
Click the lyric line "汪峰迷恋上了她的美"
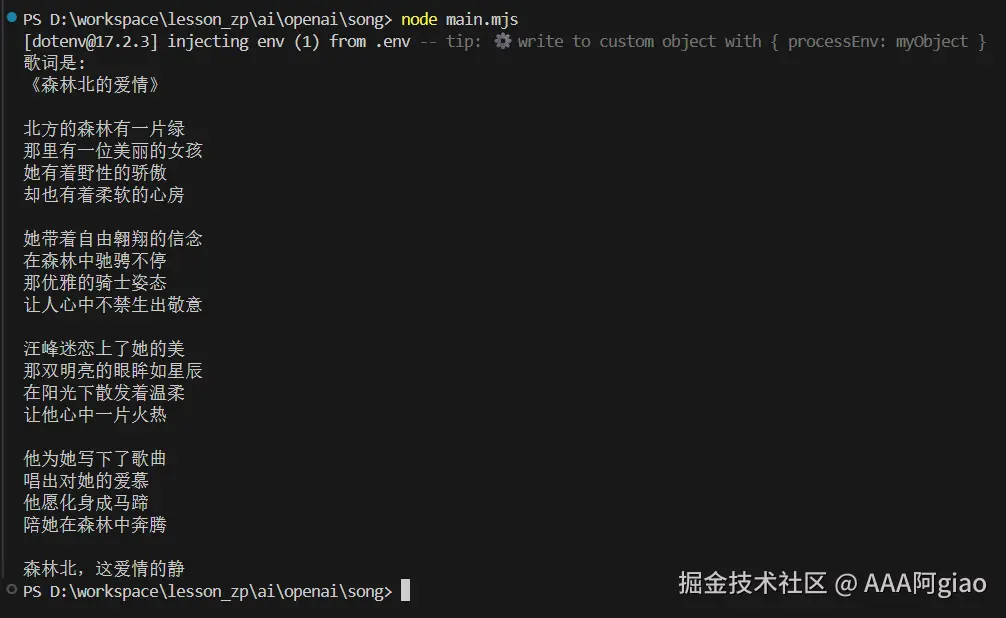104,349
